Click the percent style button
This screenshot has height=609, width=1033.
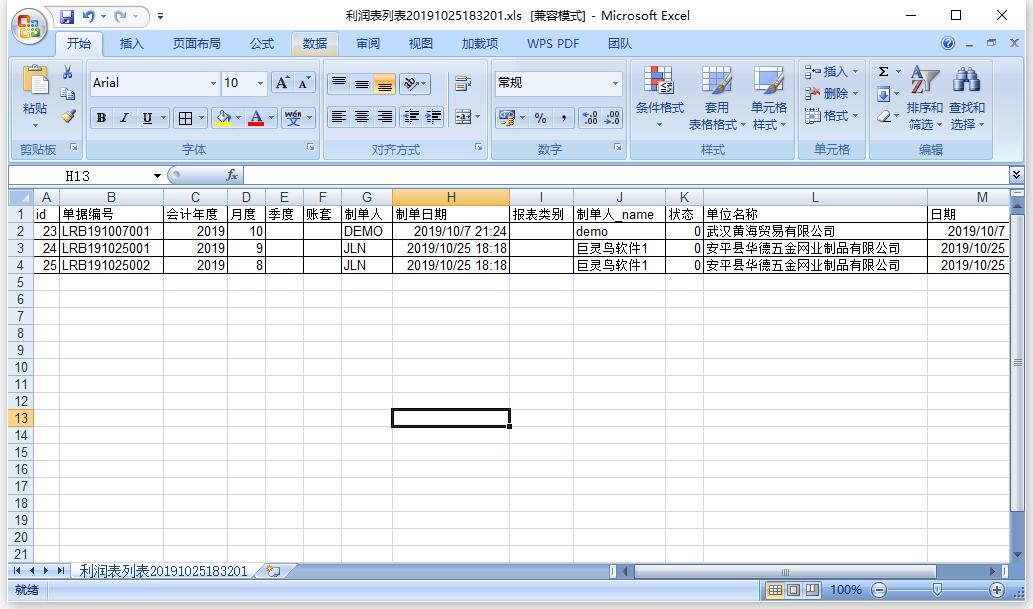click(540, 118)
